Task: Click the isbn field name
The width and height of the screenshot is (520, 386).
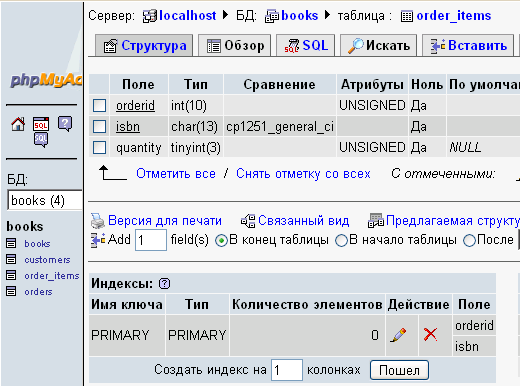Action: [x=128, y=127]
